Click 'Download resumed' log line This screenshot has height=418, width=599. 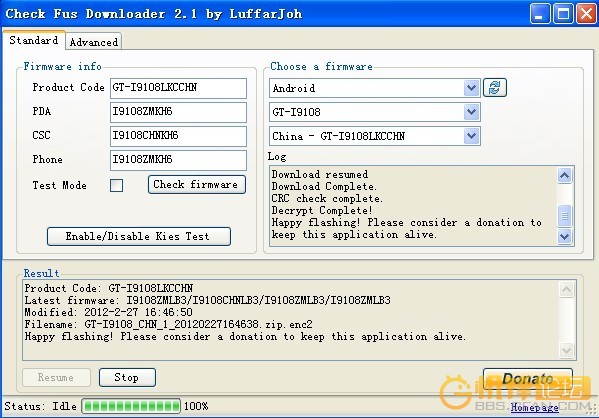(320, 175)
